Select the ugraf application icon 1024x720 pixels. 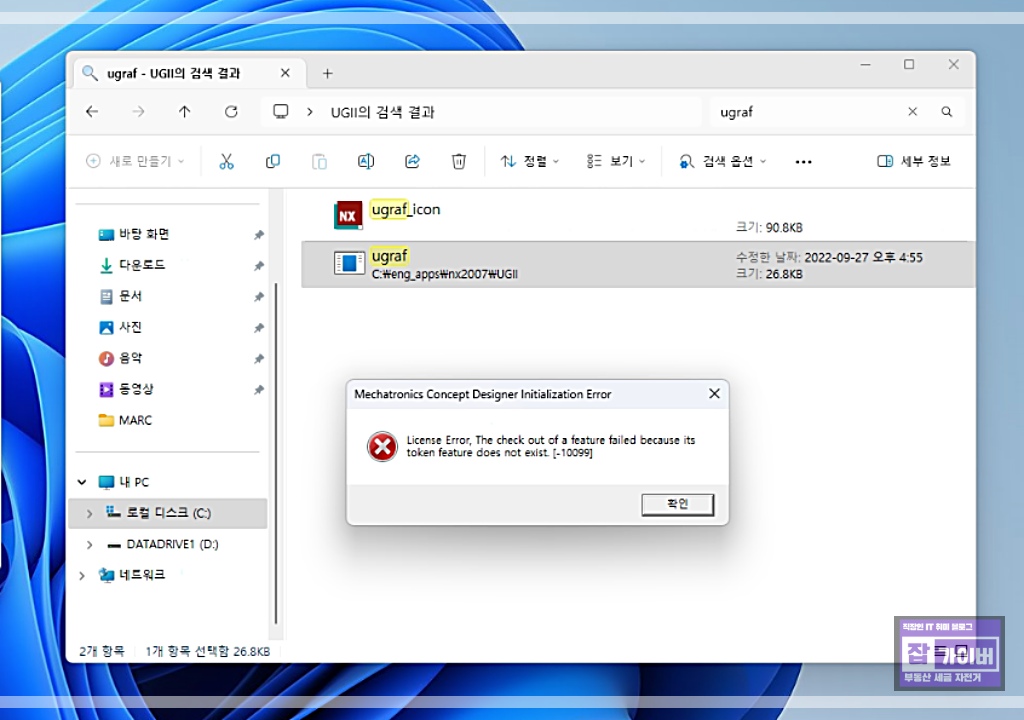[x=349, y=263]
